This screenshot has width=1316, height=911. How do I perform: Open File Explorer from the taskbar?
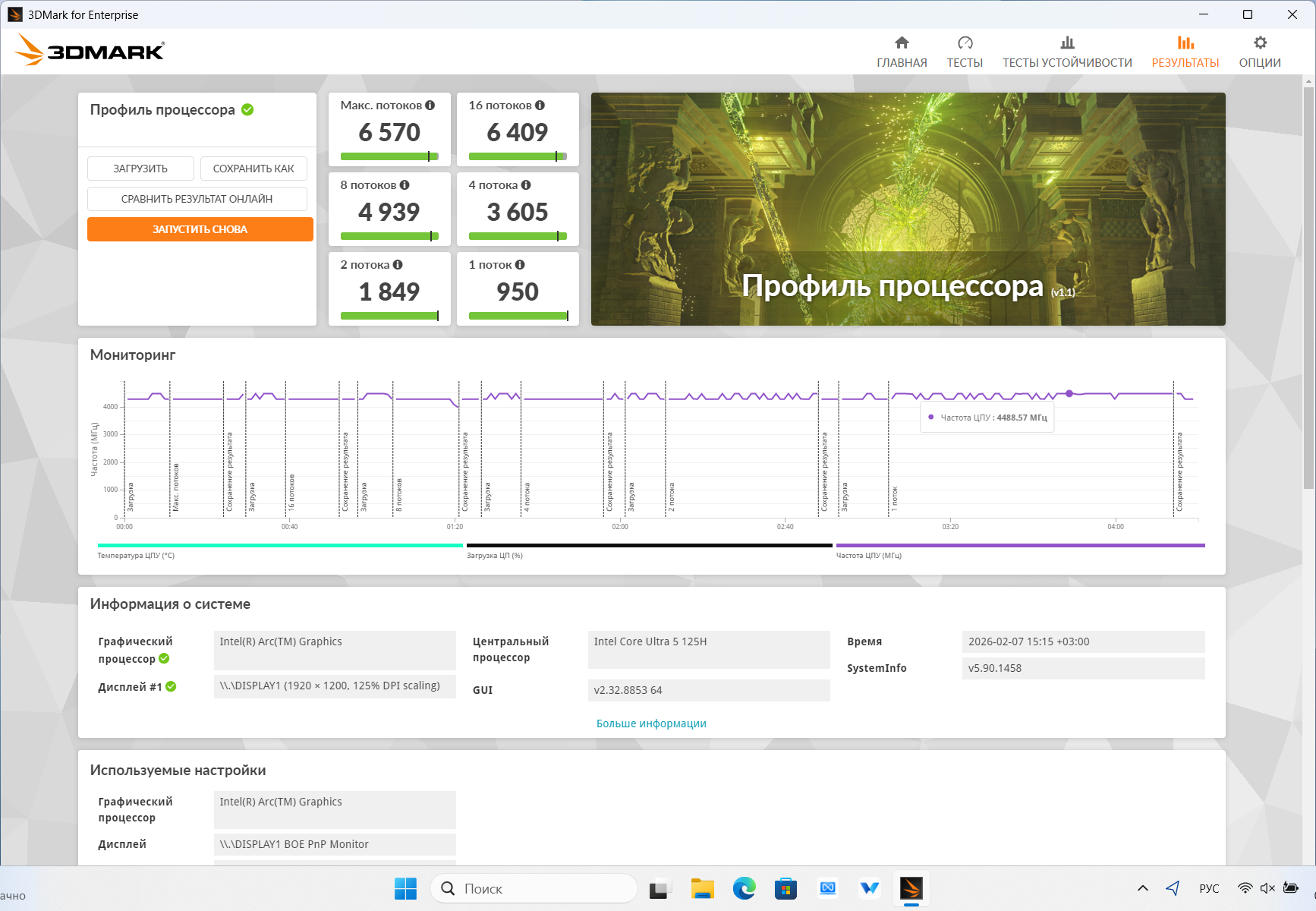tap(702, 888)
